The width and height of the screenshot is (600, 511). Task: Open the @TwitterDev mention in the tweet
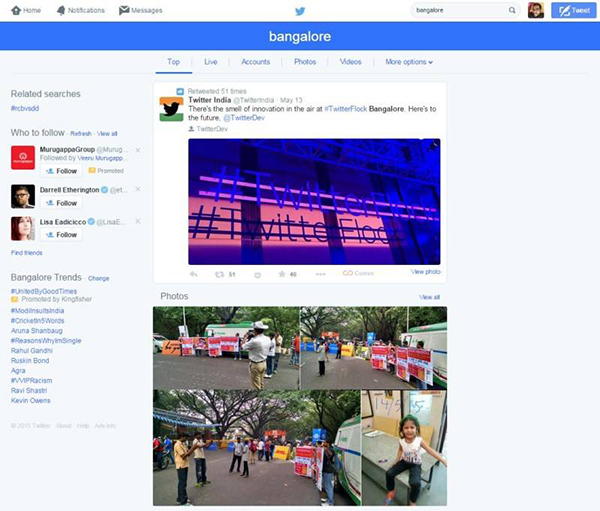coord(244,118)
